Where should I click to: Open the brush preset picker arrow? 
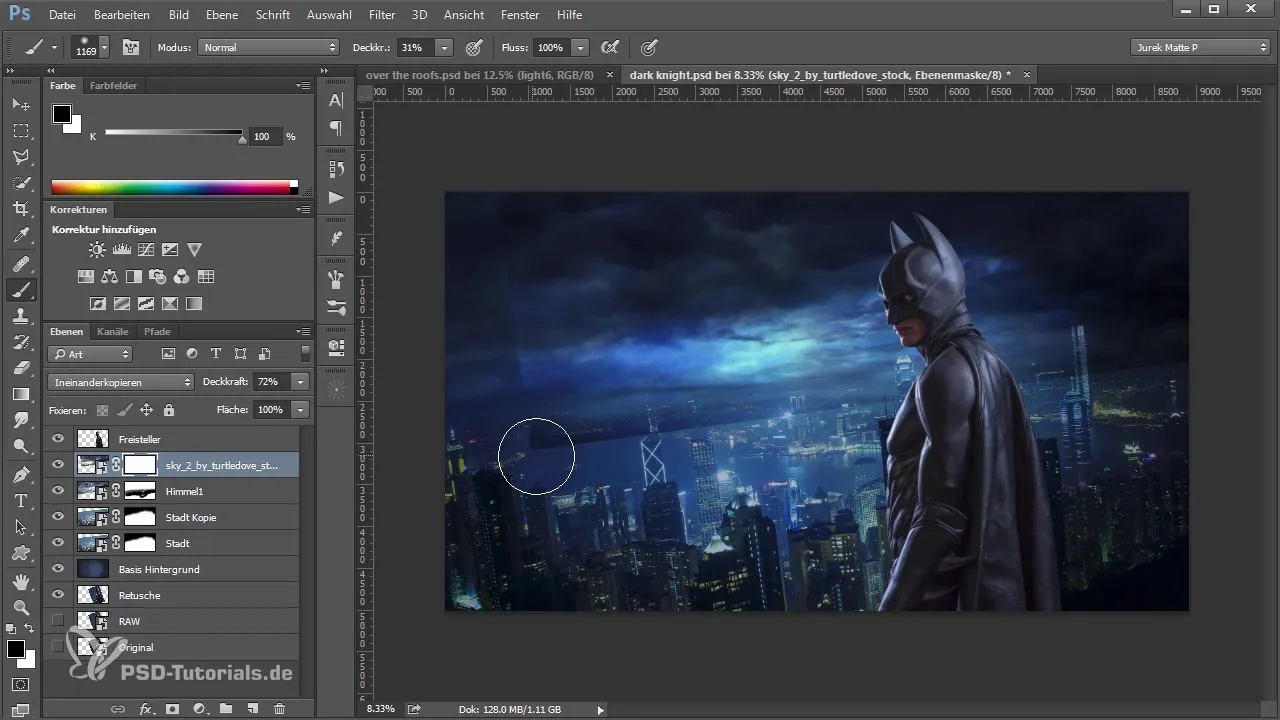pos(104,47)
